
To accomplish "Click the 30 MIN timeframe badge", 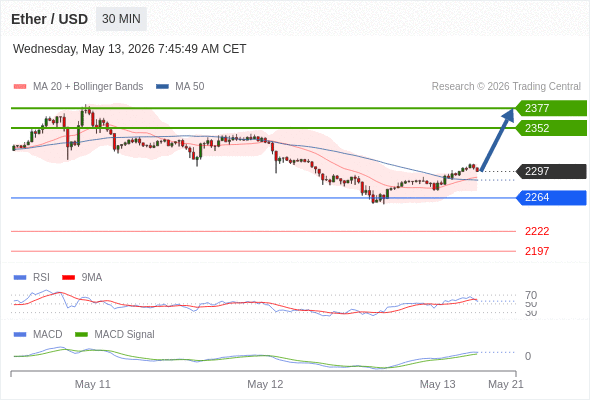I will point(121,19).
